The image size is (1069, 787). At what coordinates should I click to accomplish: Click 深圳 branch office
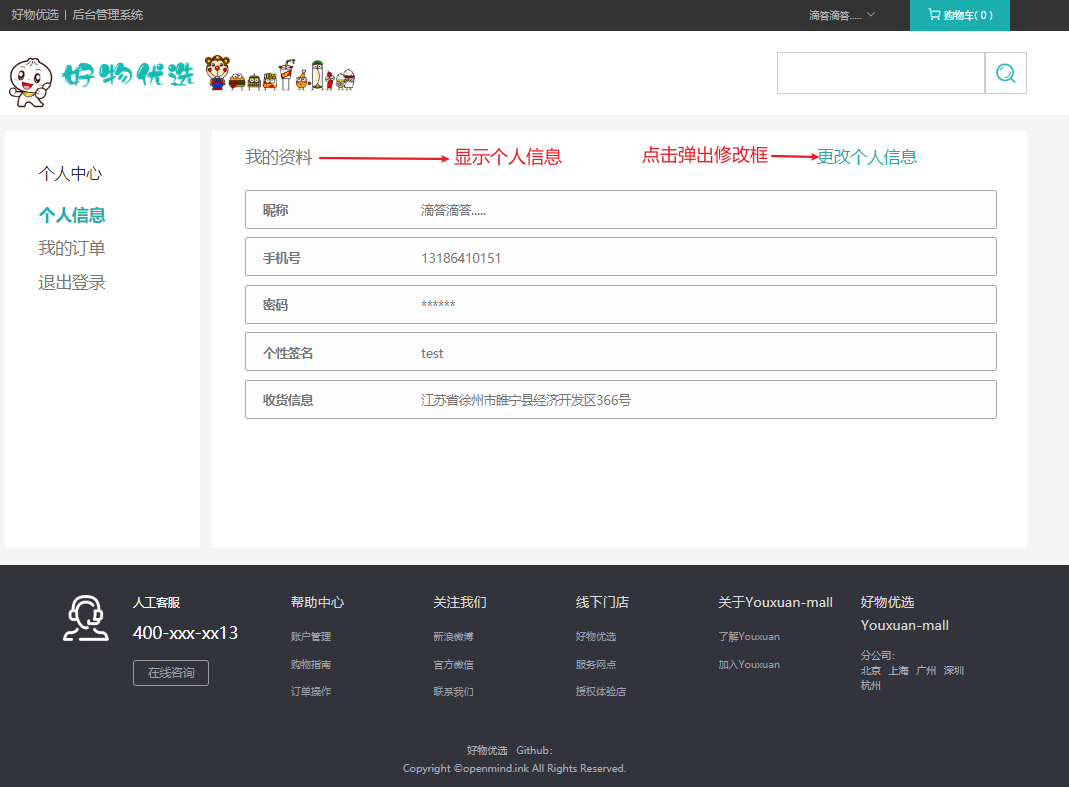tap(954, 670)
